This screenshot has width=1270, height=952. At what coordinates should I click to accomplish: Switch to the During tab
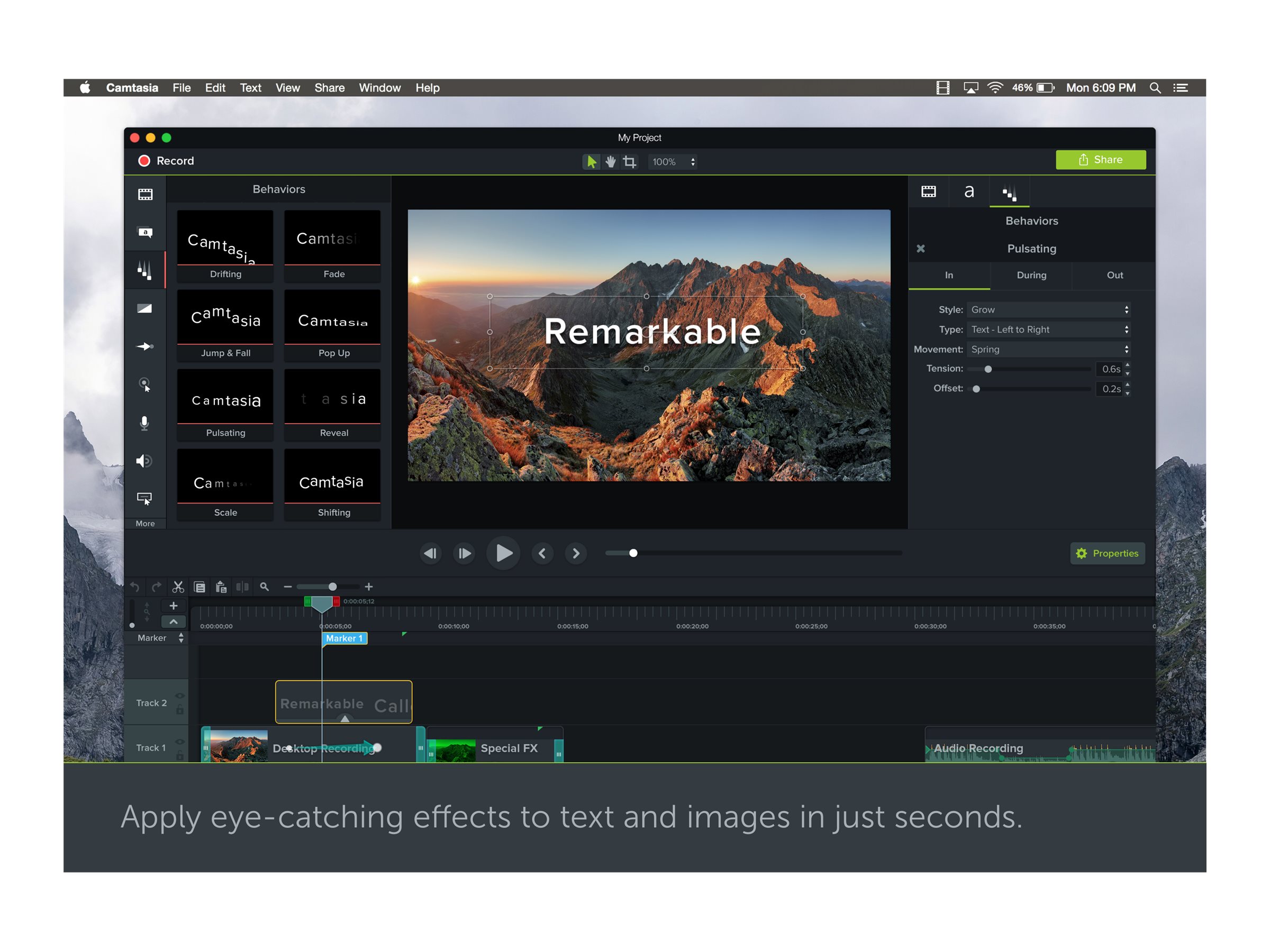(1031, 276)
